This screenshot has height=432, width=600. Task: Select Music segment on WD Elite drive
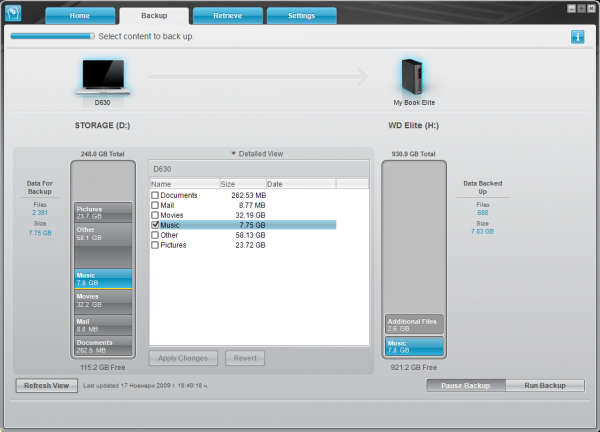point(414,346)
